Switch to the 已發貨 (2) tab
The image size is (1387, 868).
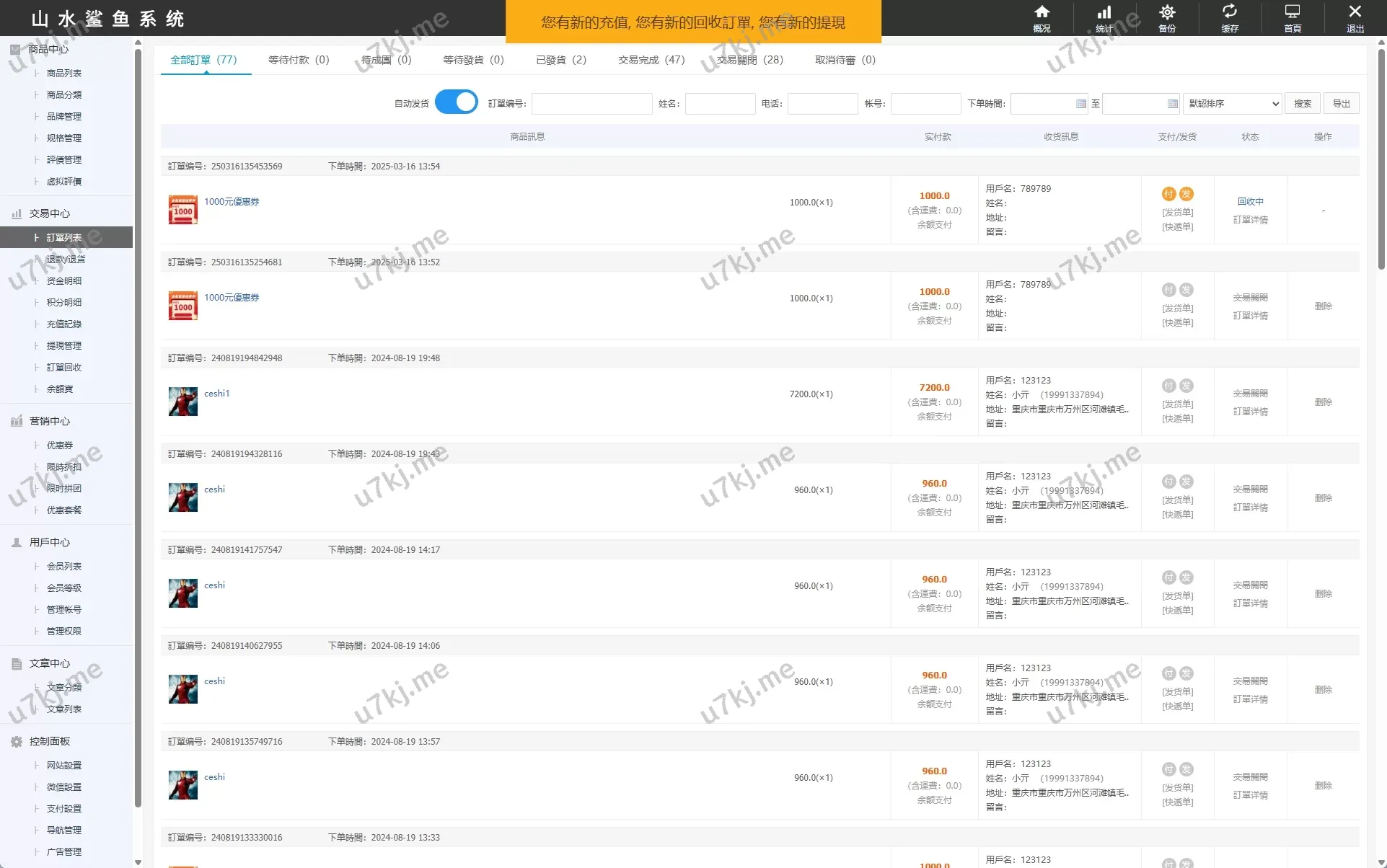[x=560, y=60]
